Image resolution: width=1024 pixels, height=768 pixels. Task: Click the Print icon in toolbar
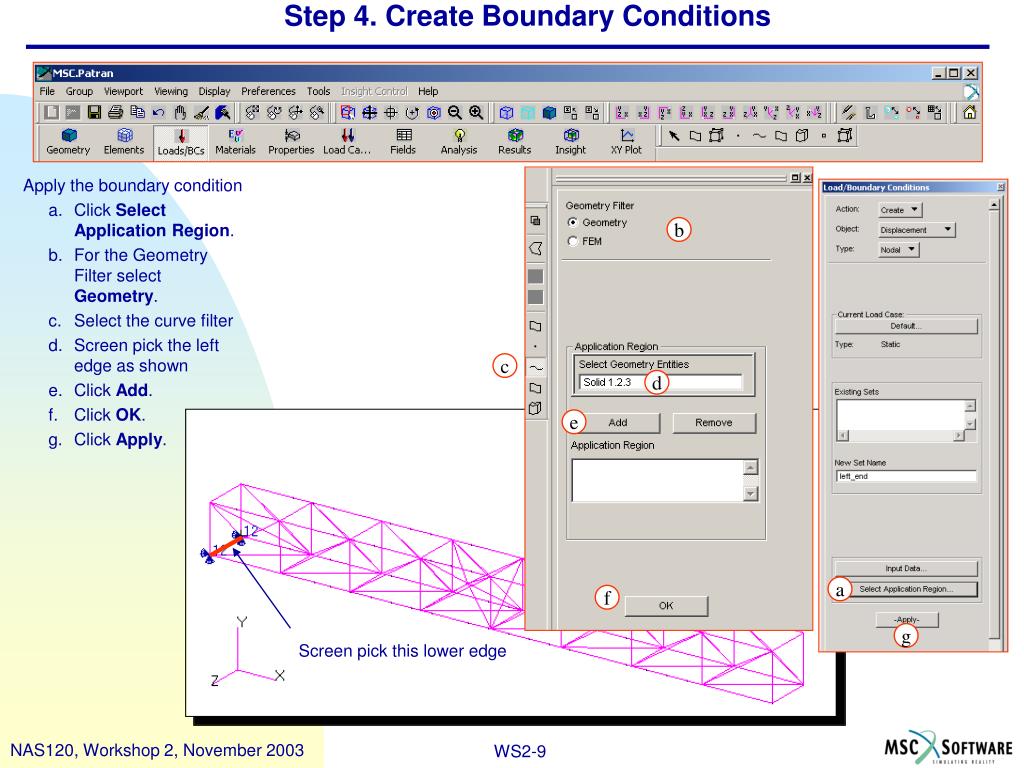[x=116, y=113]
